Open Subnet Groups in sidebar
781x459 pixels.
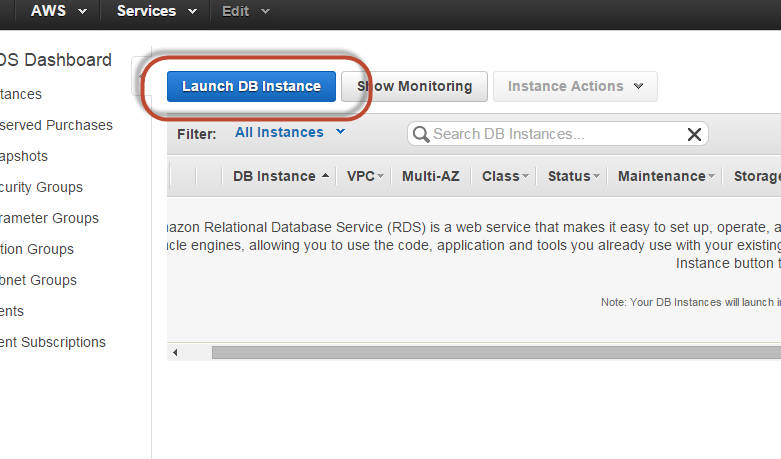38,280
